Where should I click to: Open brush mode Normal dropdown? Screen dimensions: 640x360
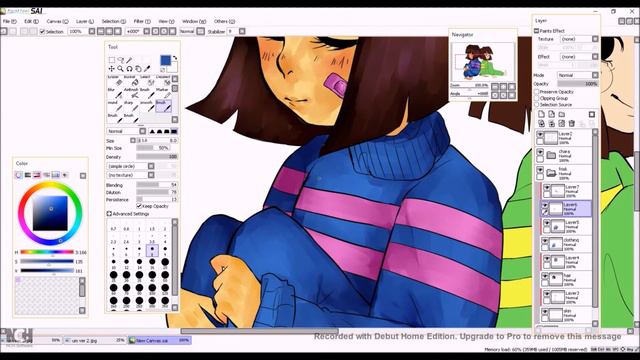(x=127, y=131)
